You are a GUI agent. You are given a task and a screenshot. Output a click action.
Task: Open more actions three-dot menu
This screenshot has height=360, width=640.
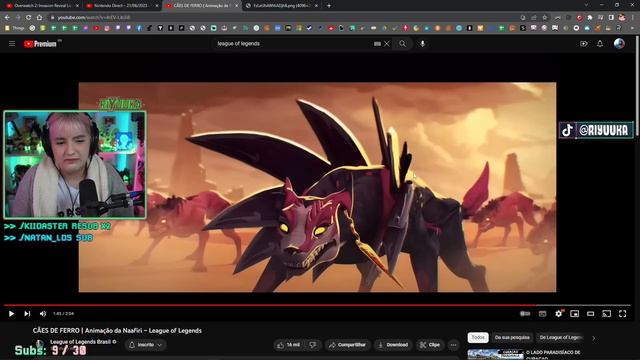(453, 345)
